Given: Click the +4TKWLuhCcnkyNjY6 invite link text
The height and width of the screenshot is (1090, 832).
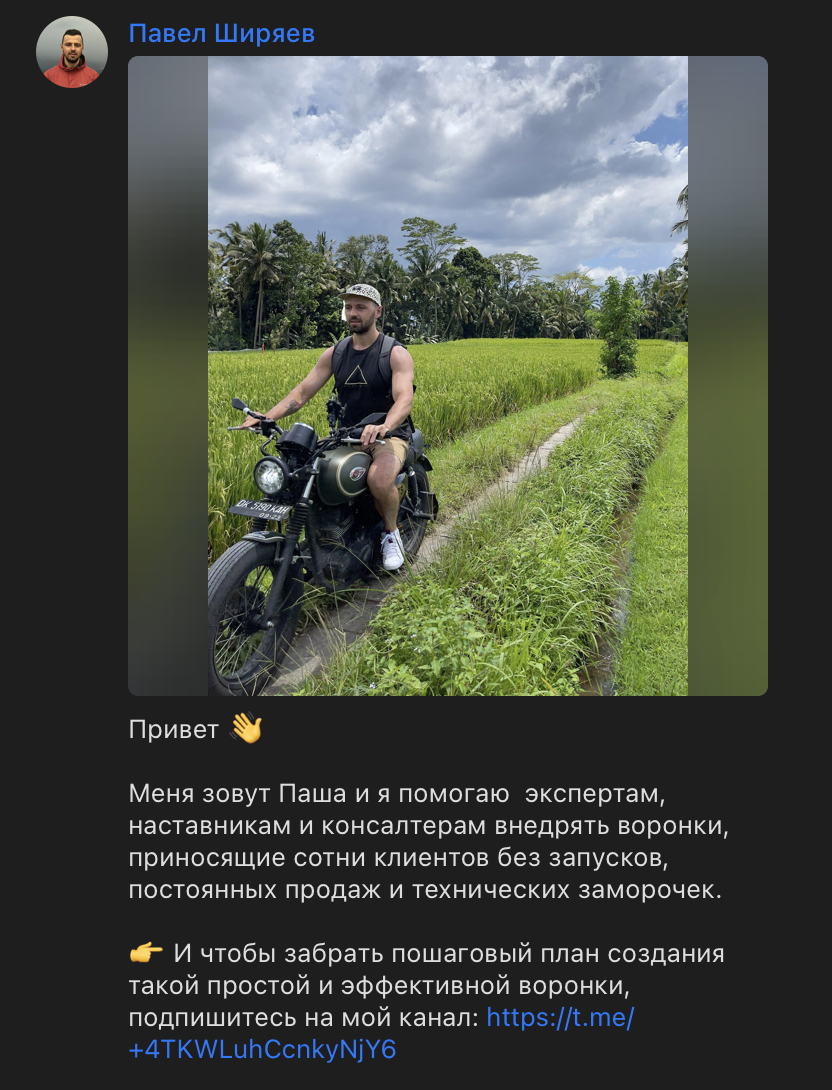Looking at the screenshot, I should point(262,1049).
